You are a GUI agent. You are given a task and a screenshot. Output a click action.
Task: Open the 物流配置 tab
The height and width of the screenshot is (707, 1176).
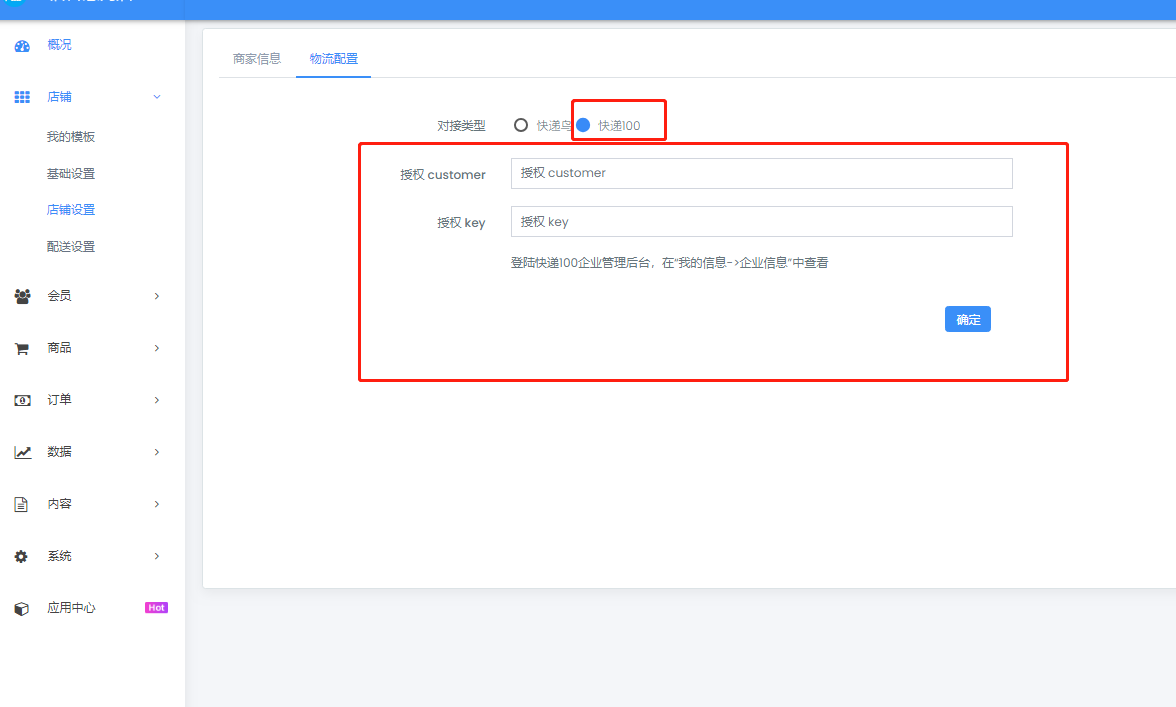point(333,59)
